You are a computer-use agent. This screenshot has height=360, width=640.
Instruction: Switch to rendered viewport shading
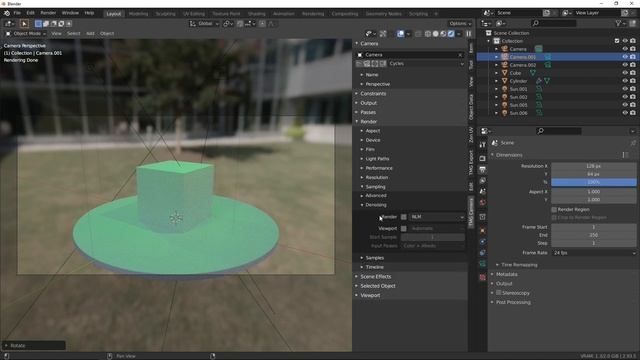(x=451, y=34)
